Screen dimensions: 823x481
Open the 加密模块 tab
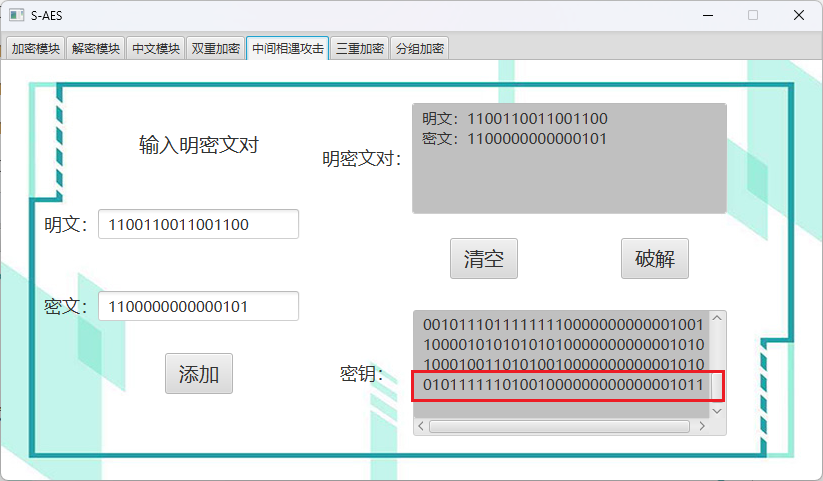point(36,49)
